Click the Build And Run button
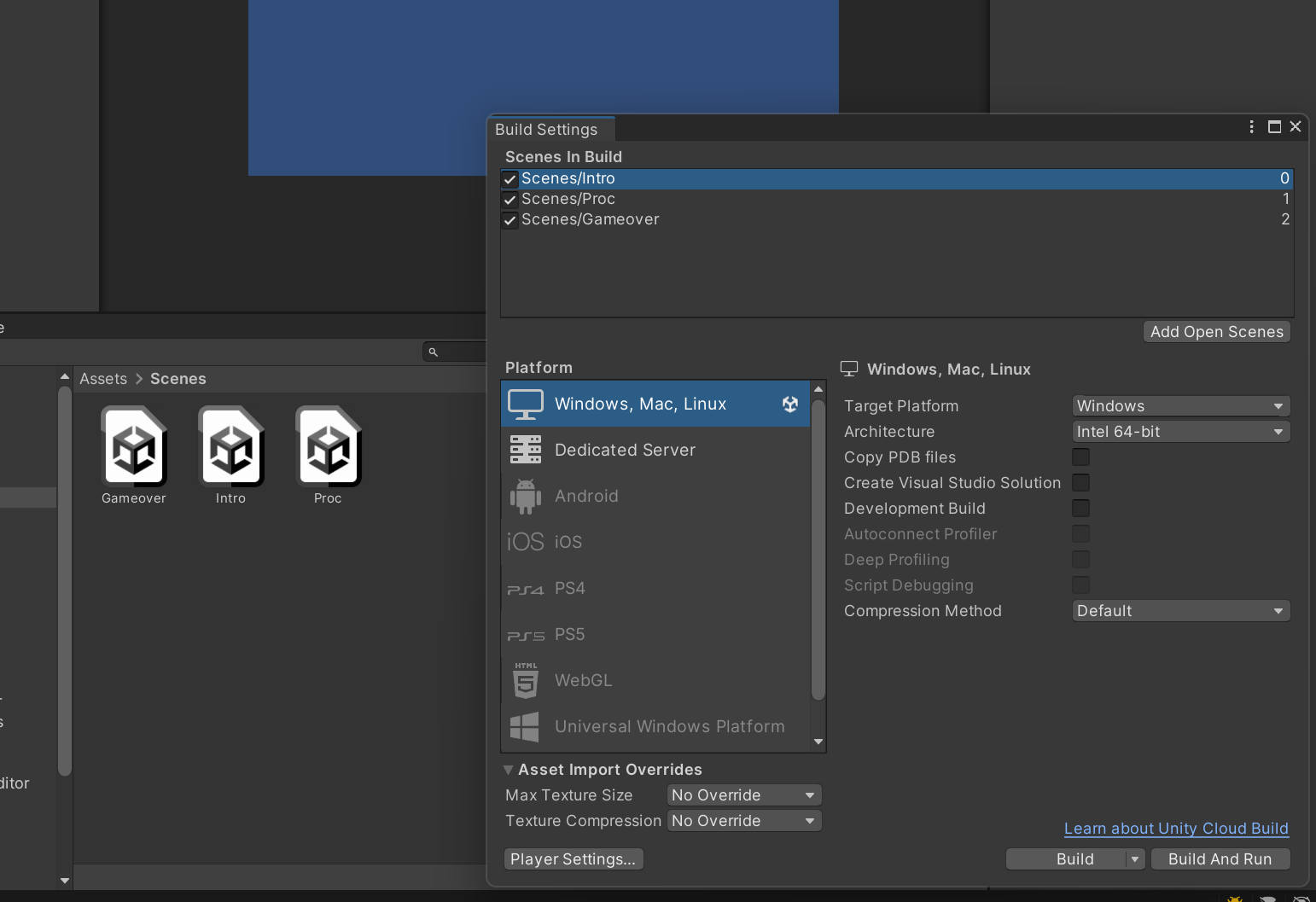The width and height of the screenshot is (1316, 902). 1220,859
